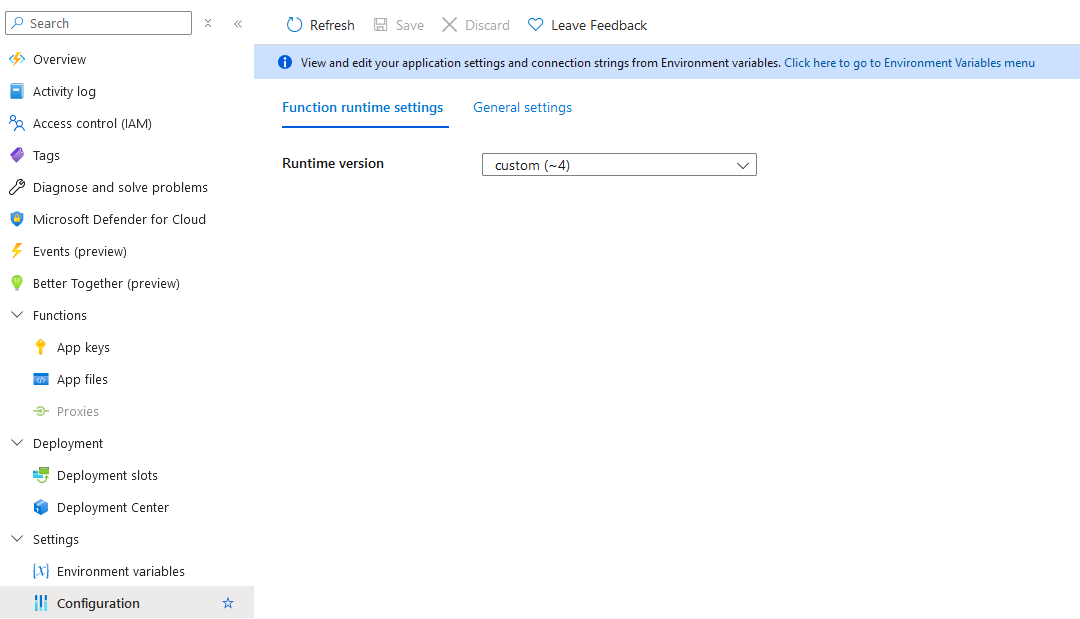Click the Functions section heading
Viewport: 1080px width, 619px height.
60,315
